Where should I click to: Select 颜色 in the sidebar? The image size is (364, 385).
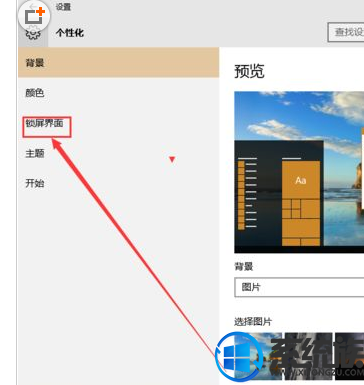click(35, 93)
